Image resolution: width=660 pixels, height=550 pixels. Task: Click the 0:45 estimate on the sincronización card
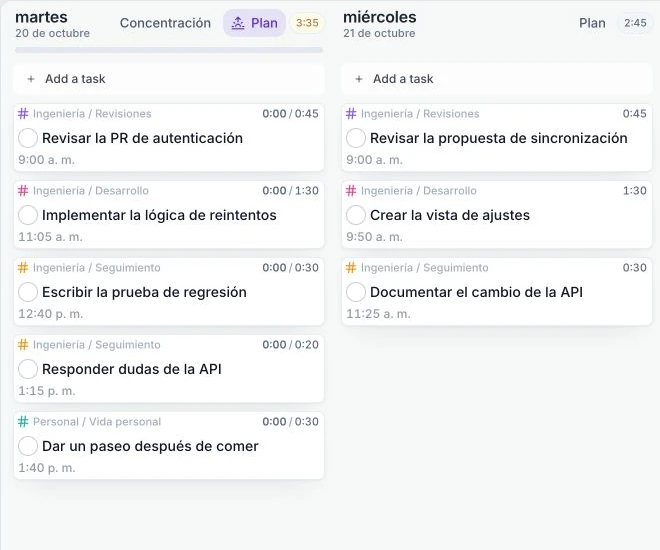click(635, 114)
